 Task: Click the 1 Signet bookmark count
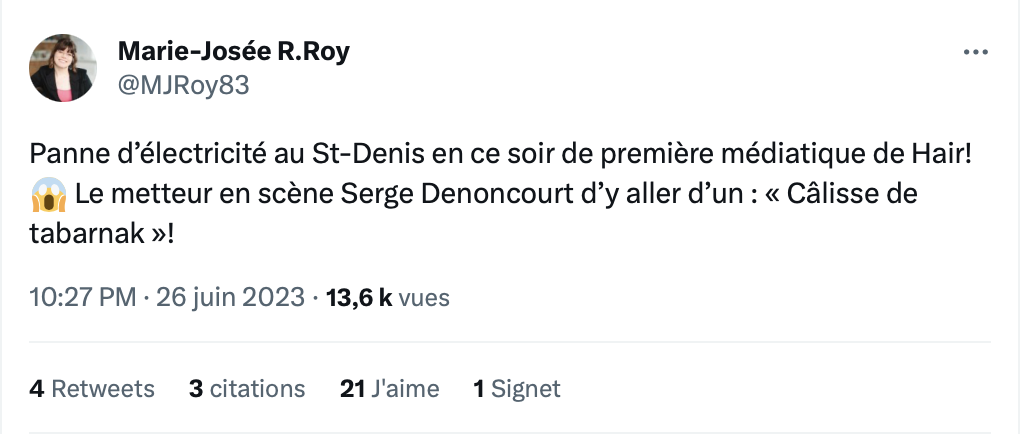[517, 388]
